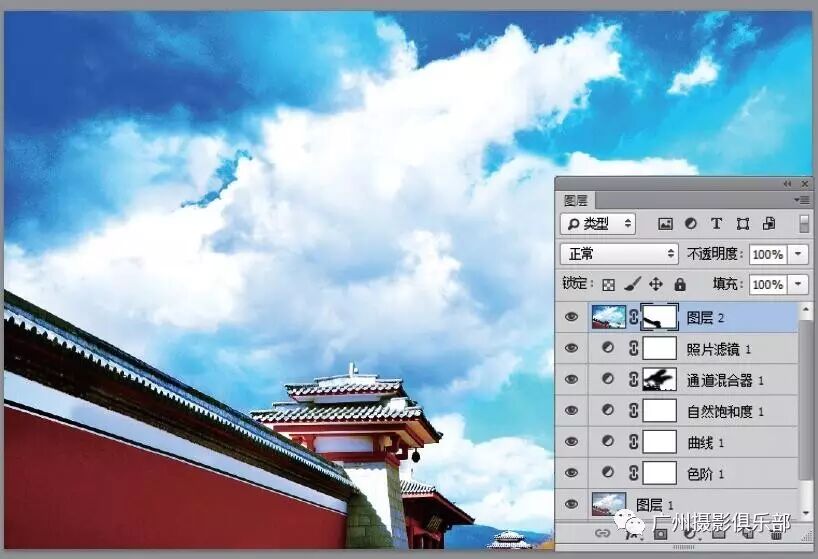The height and width of the screenshot is (559, 818).
Task: Open 填充 fill slider arrow
Action: [798, 285]
